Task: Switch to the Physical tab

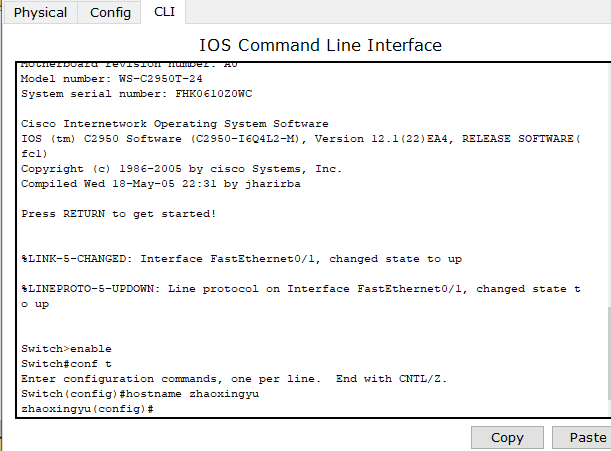Action: (x=40, y=12)
